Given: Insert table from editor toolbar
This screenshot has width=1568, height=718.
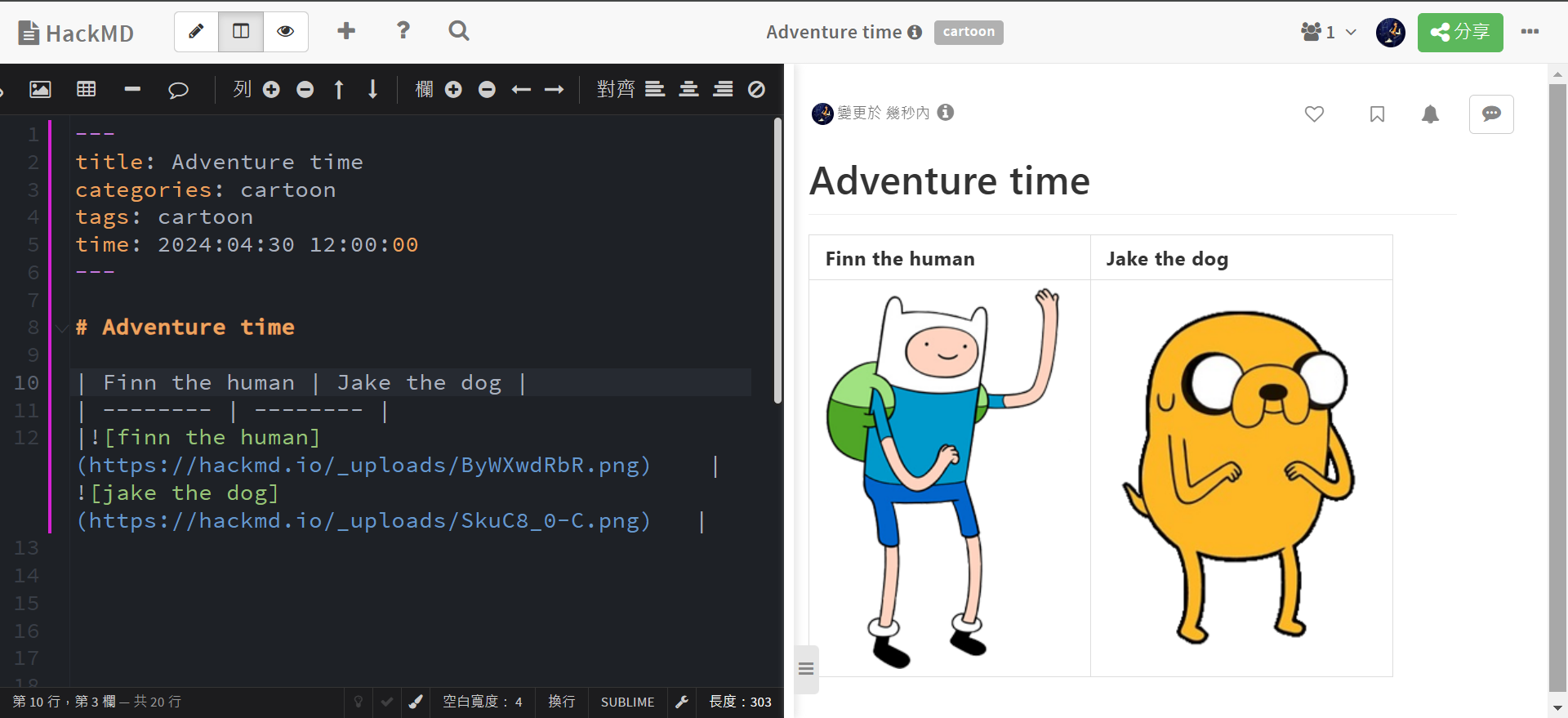Looking at the screenshot, I should coord(87,89).
